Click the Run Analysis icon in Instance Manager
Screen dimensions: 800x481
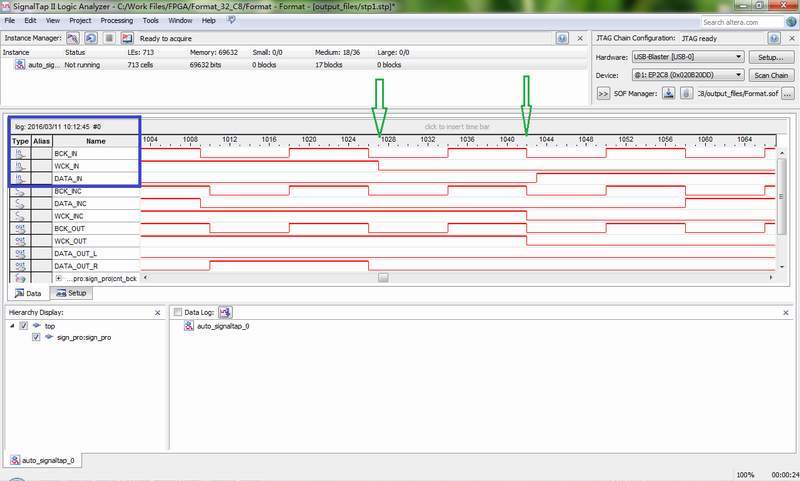pos(72,38)
